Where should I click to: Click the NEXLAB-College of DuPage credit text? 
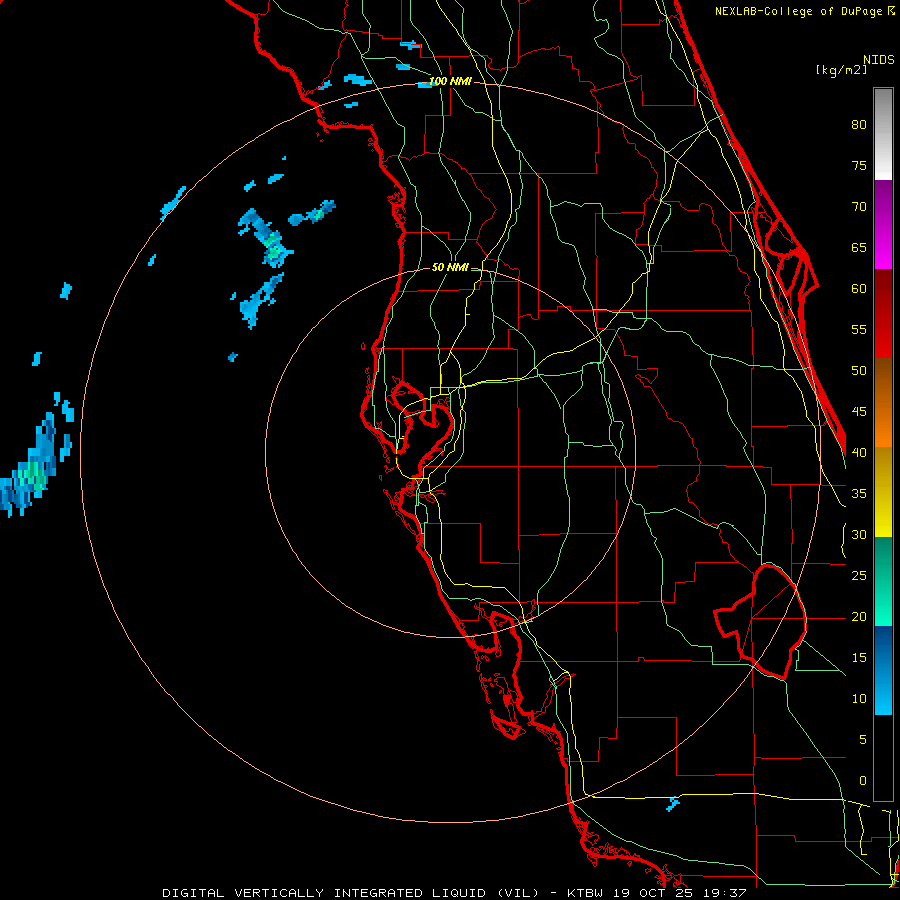click(x=805, y=11)
